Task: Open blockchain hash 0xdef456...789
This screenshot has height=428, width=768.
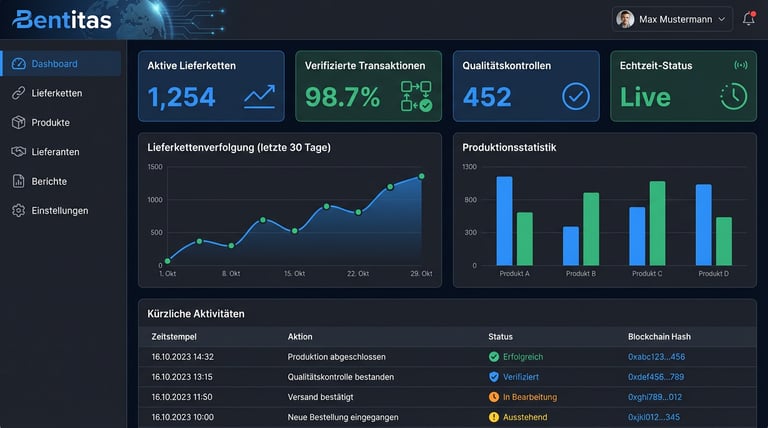Action: (x=656, y=377)
